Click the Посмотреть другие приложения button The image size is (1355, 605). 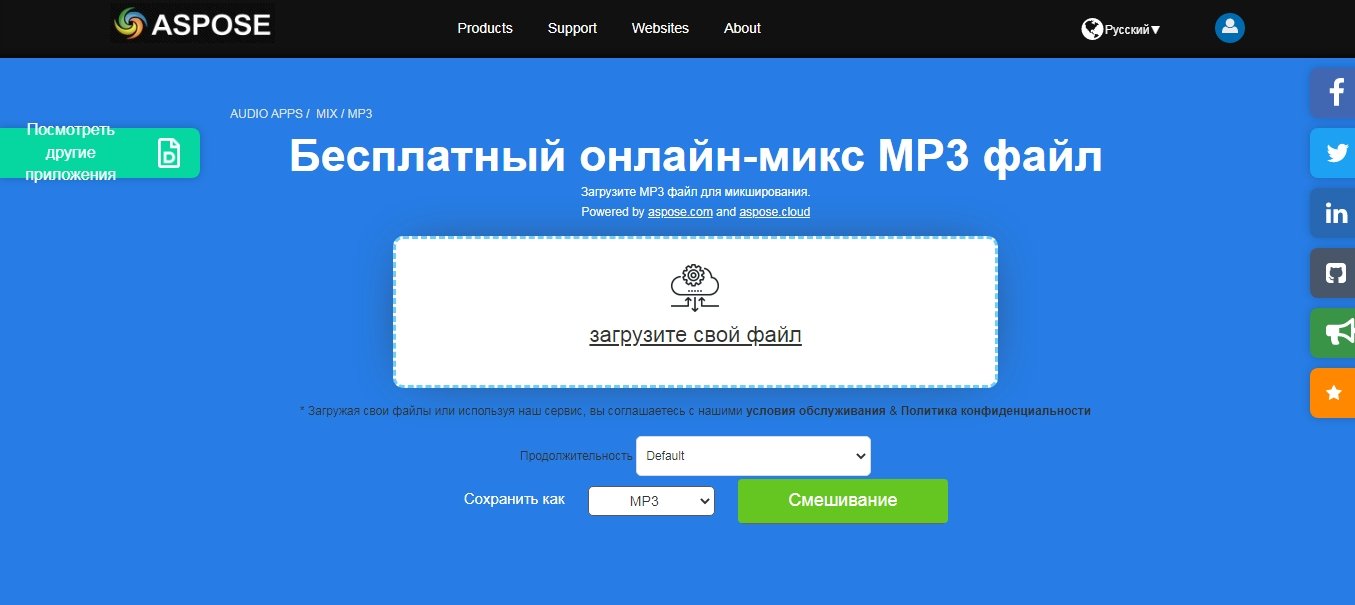[100, 153]
